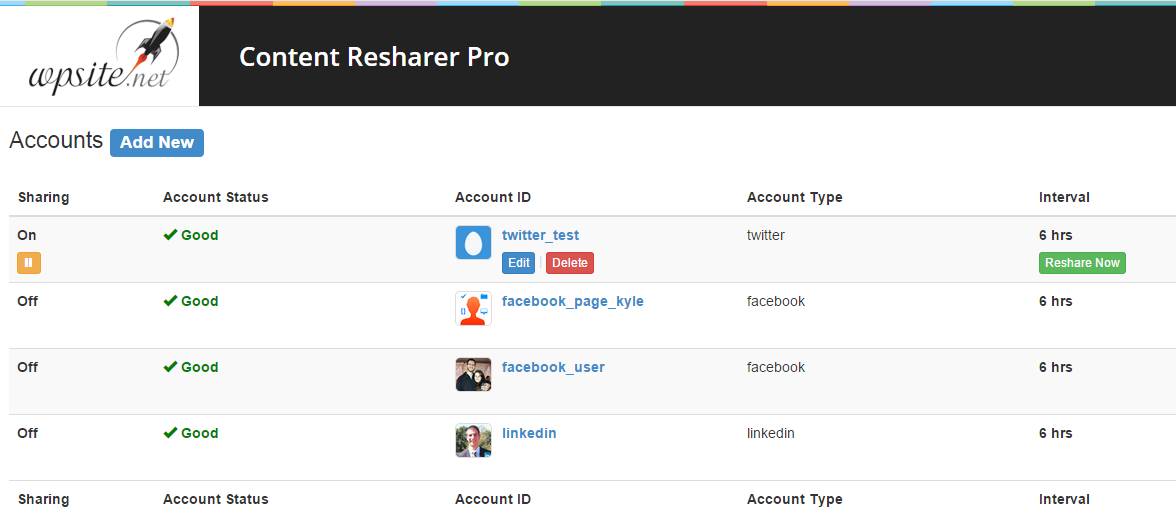This screenshot has height=527, width=1176.
Task: Click the Content Resharer Pro title
Action: coord(374,57)
